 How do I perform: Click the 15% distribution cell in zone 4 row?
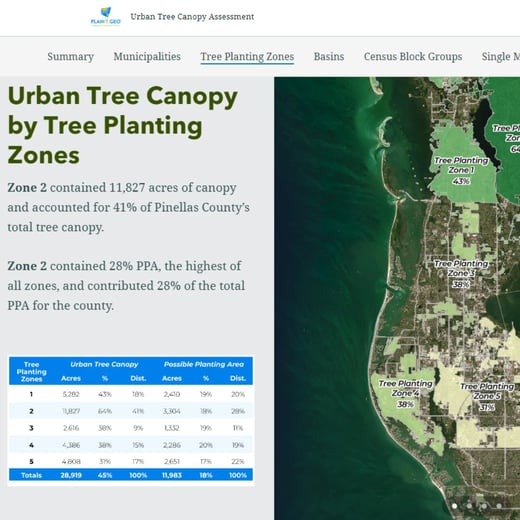[x=138, y=445]
